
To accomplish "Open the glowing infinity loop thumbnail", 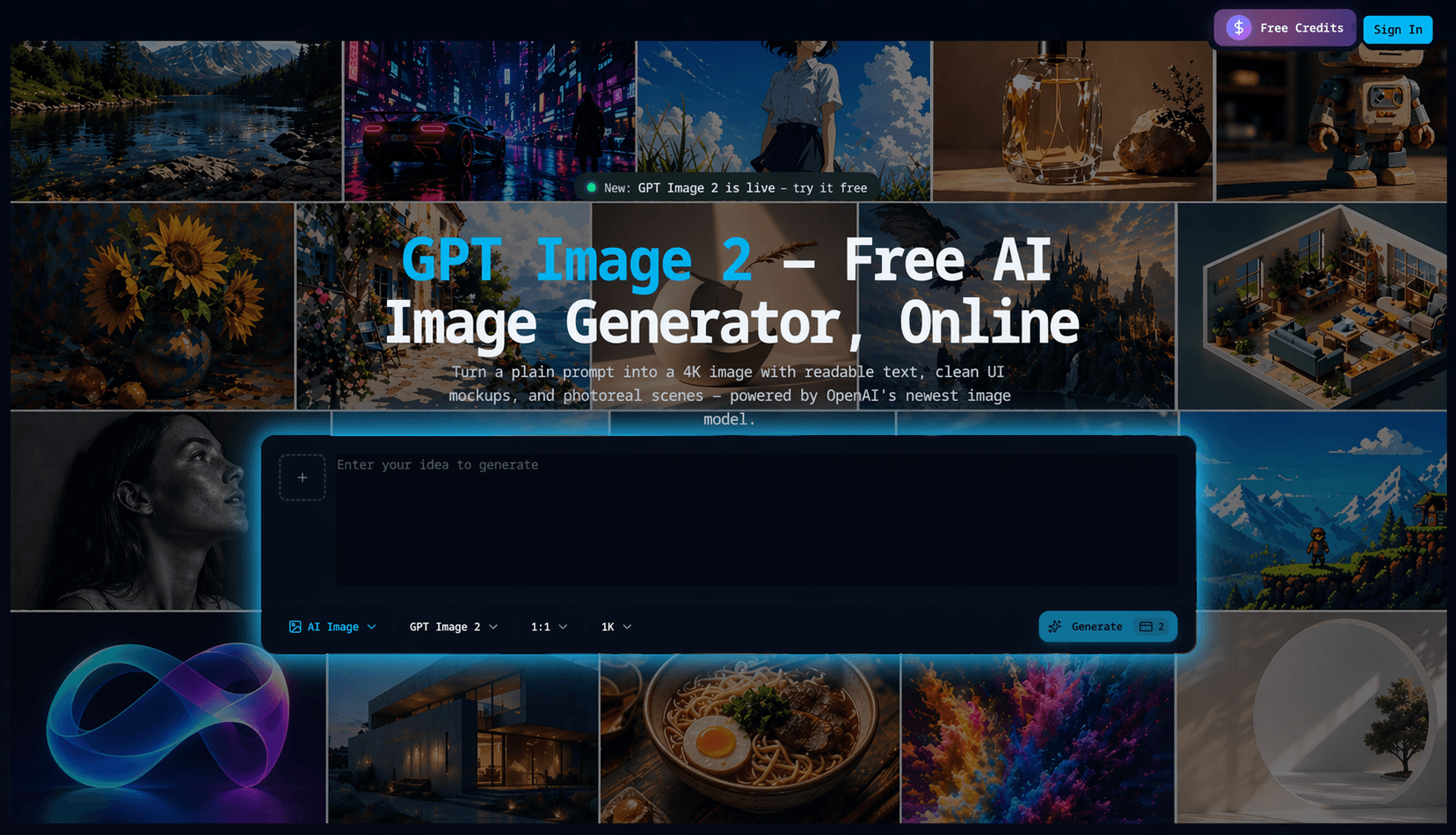I will click(168, 717).
